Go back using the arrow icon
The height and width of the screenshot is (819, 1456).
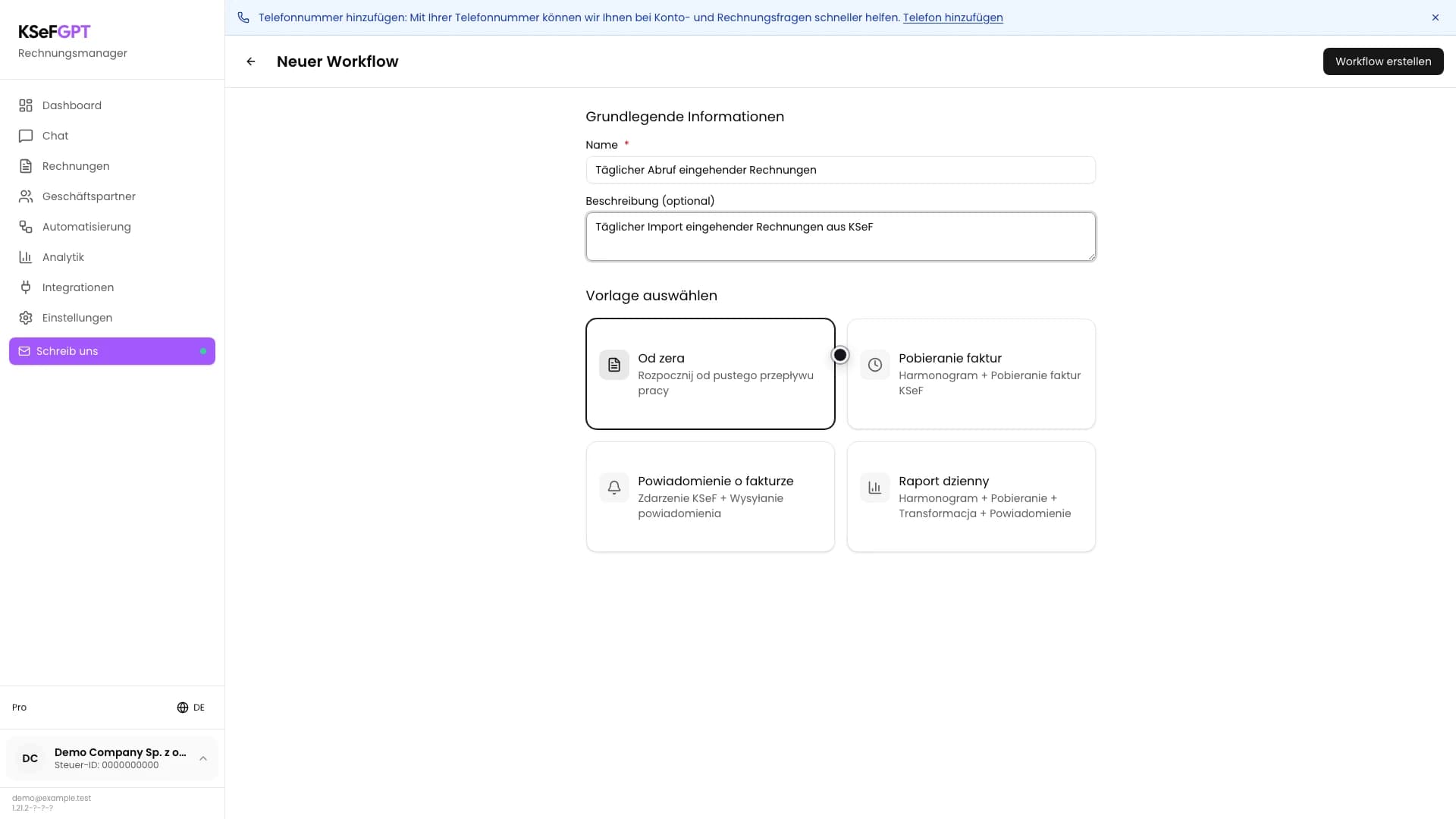pyautogui.click(x=251, y=61)
